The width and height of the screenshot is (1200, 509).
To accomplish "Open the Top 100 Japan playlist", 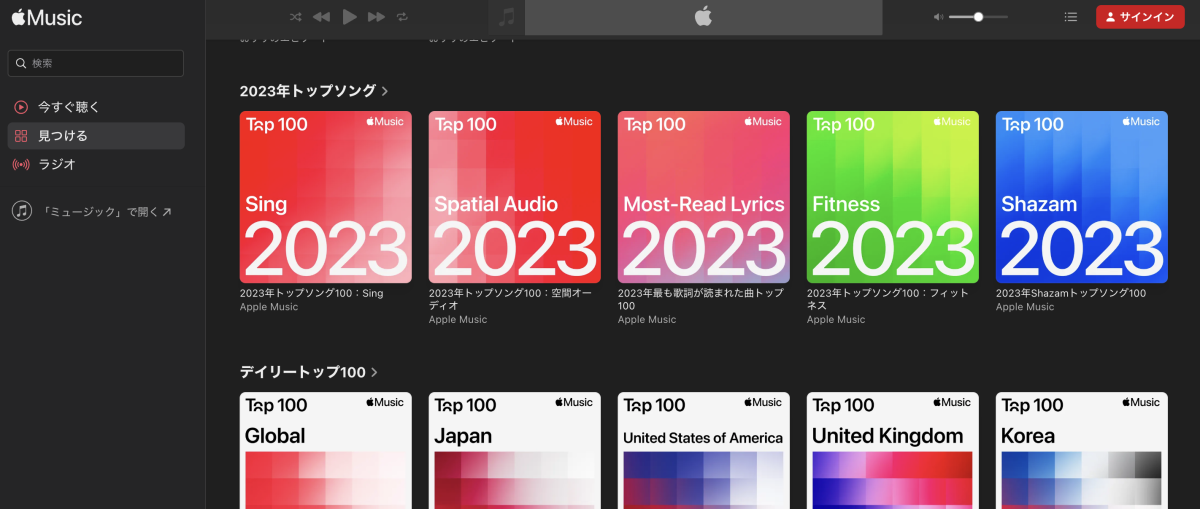I will tap(514, 450).
